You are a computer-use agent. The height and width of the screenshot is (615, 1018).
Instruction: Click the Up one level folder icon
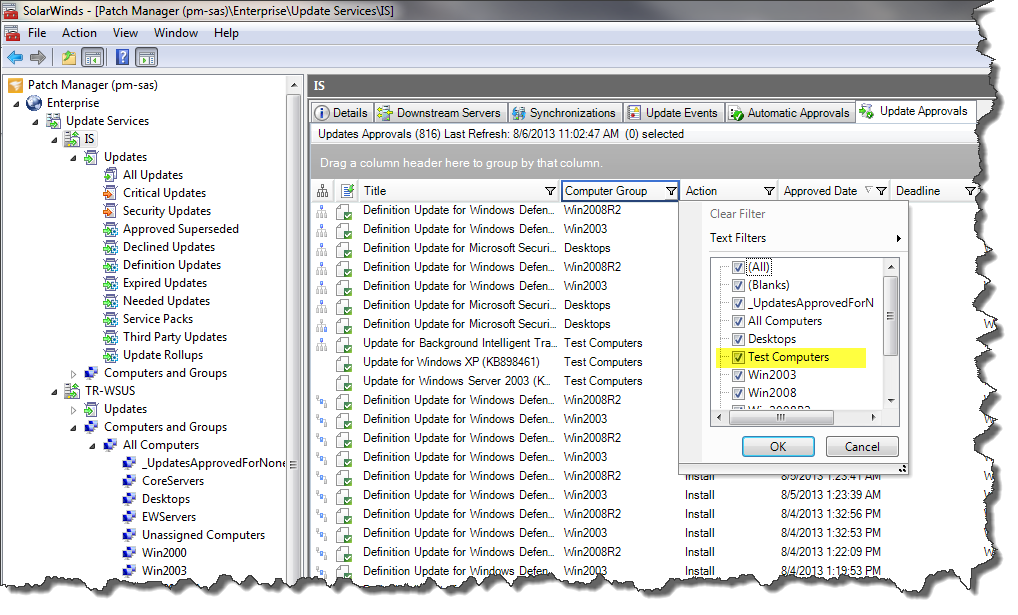coord(69,58)
